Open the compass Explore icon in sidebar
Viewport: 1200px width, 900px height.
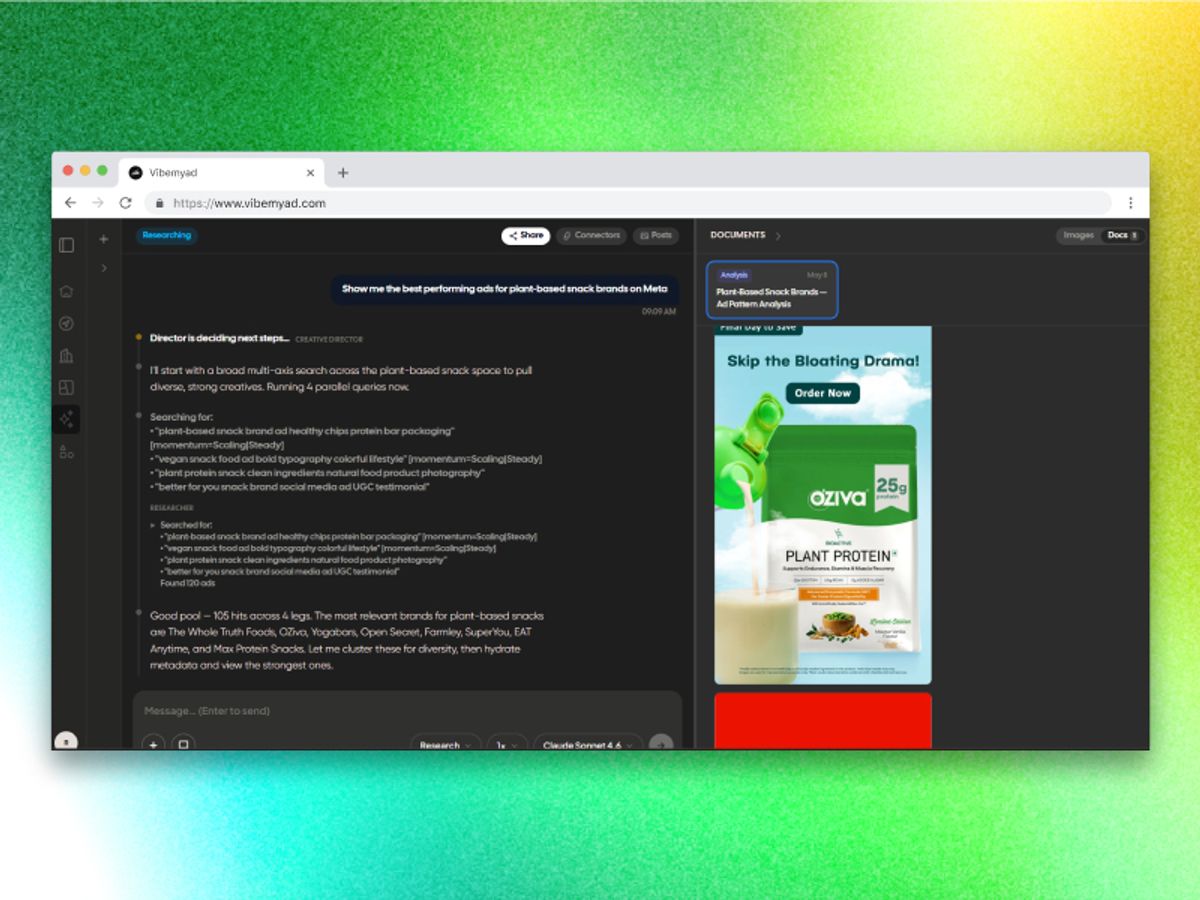[66, 324]
